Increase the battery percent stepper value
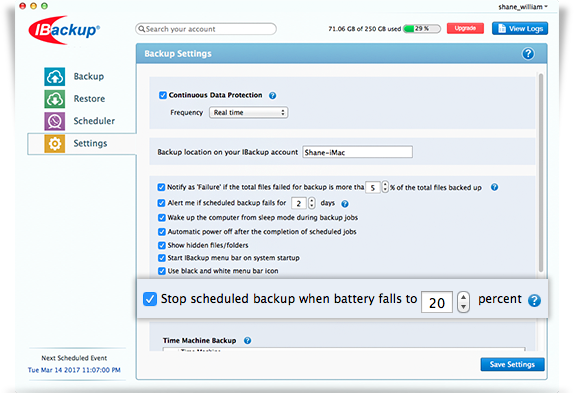The width and height of the screenshot is (574, 393). [463, 297]
